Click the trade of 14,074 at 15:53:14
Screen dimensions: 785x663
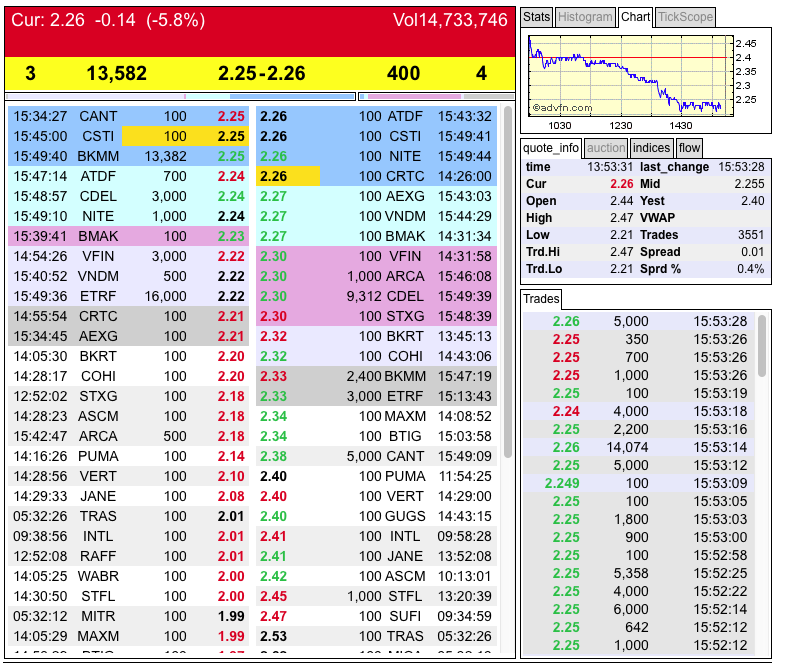point(639,447)
